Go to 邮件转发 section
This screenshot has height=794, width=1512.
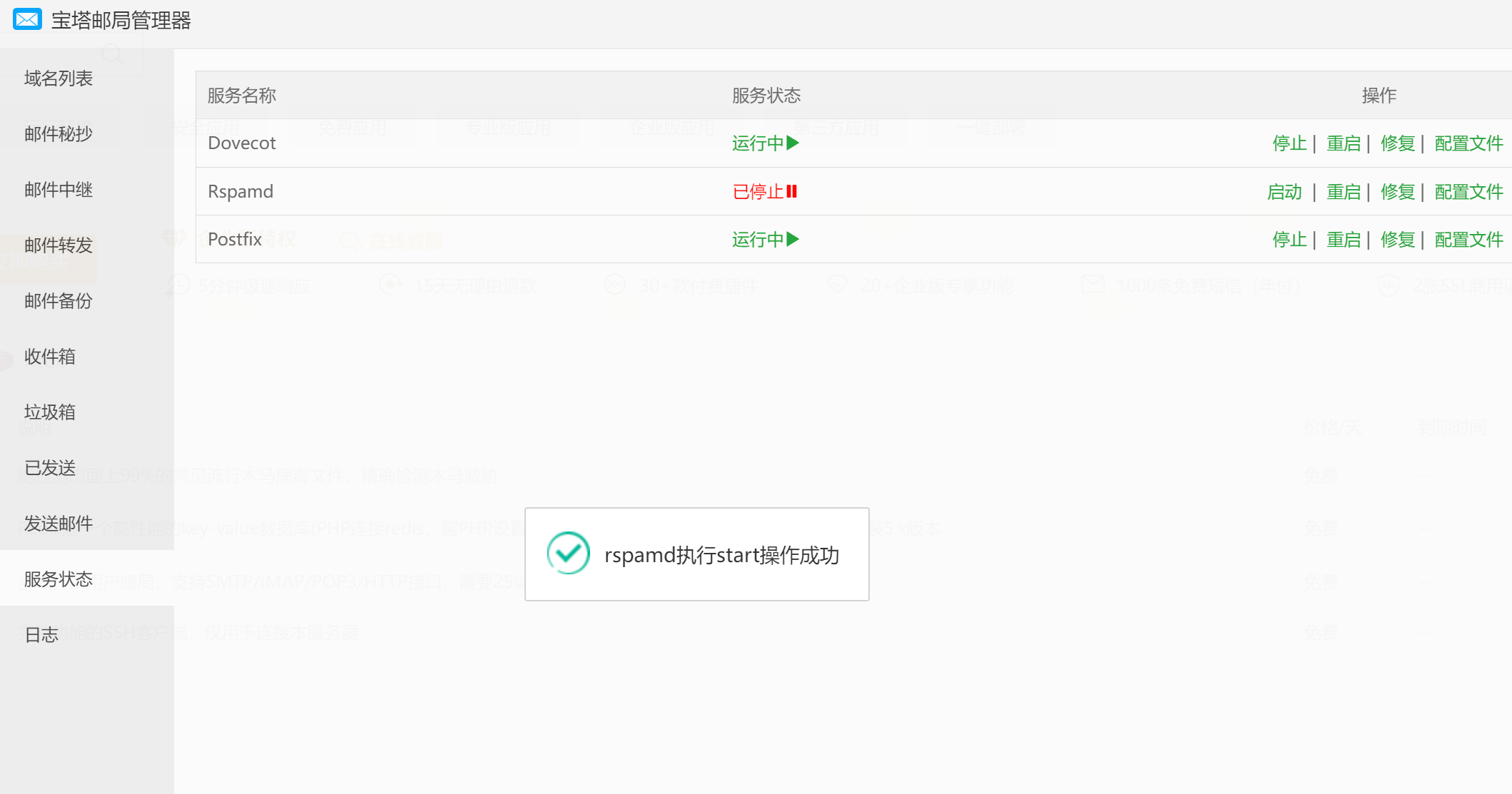point(59,245)
